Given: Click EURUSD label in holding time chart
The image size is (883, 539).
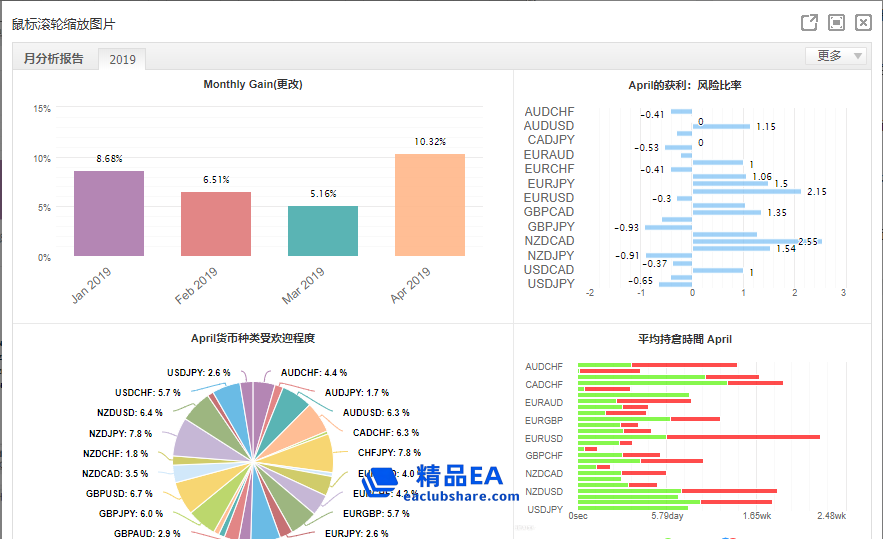Looking at the screenshot, I should 544,439.
